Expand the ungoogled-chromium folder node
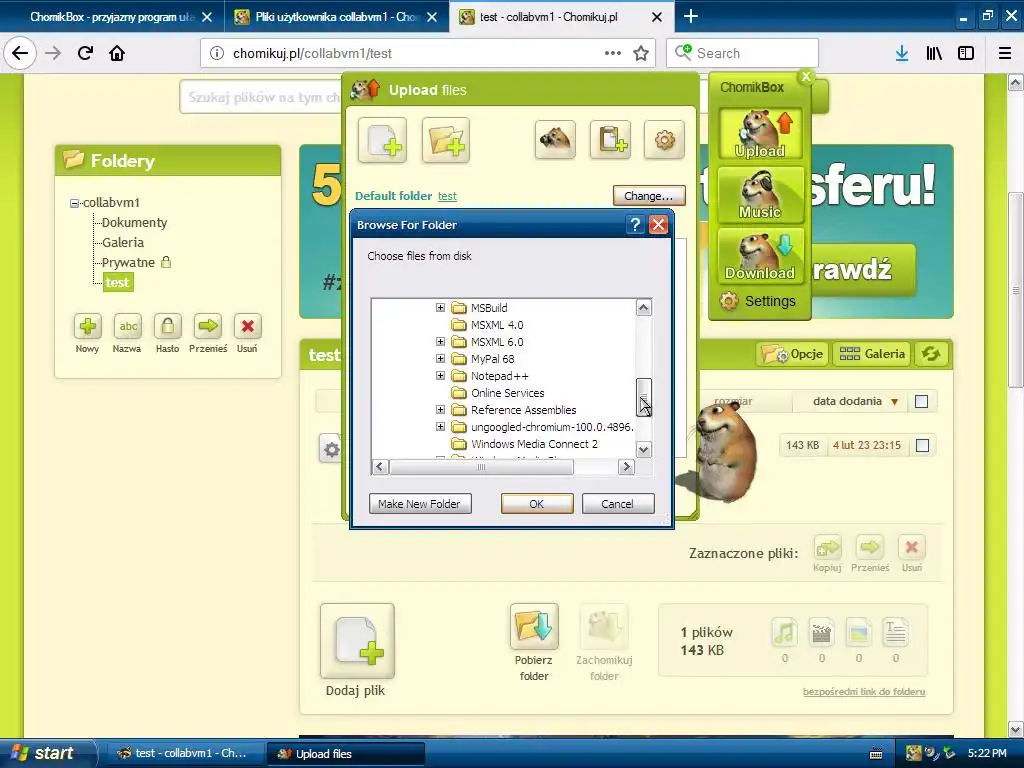 440,426
